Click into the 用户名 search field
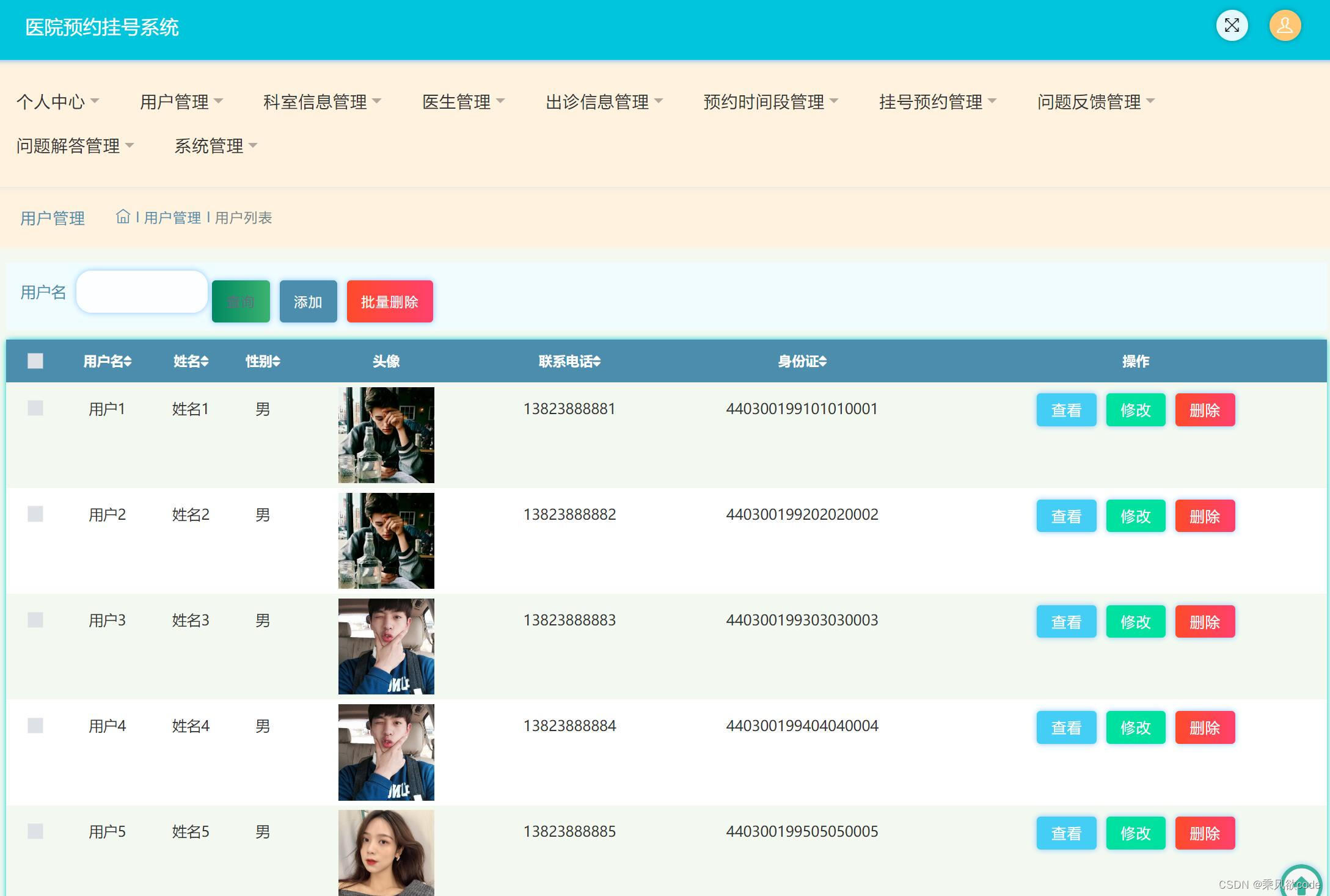This screenshot has height=896, width=1330. [142, 292]
